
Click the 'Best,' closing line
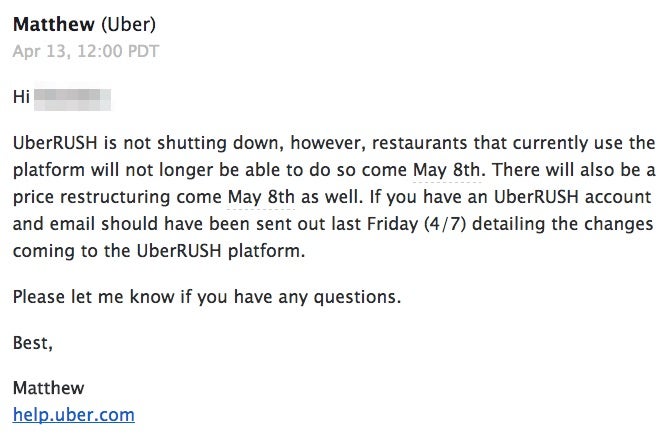tap(33, 342)
